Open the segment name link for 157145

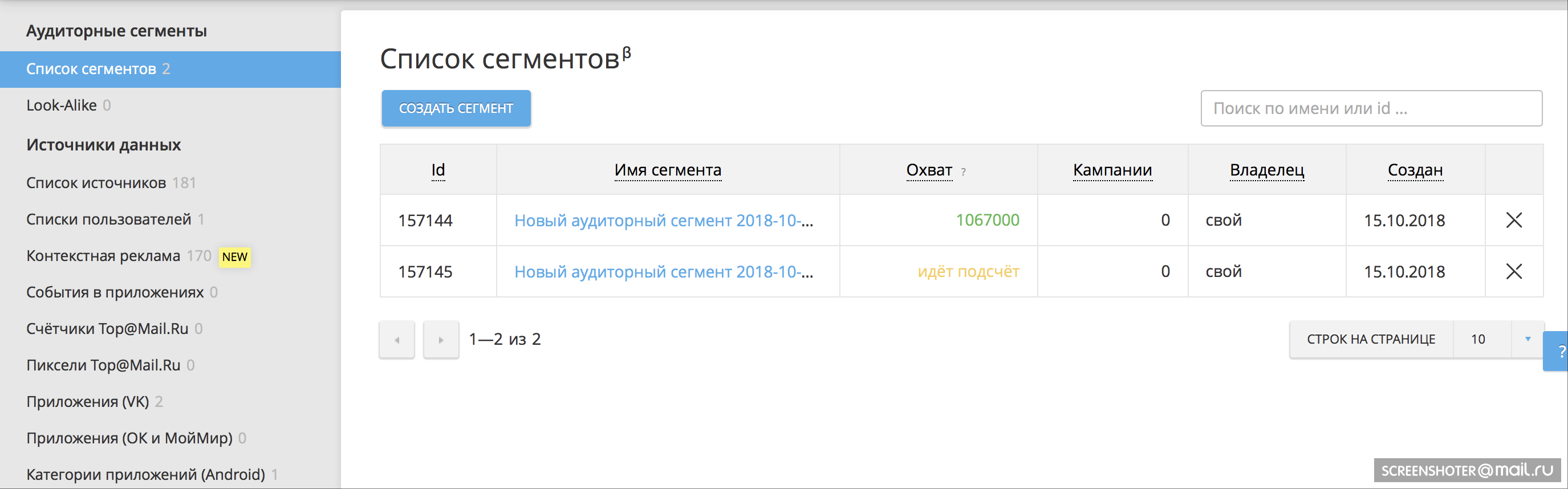click(x=664, y=271)
